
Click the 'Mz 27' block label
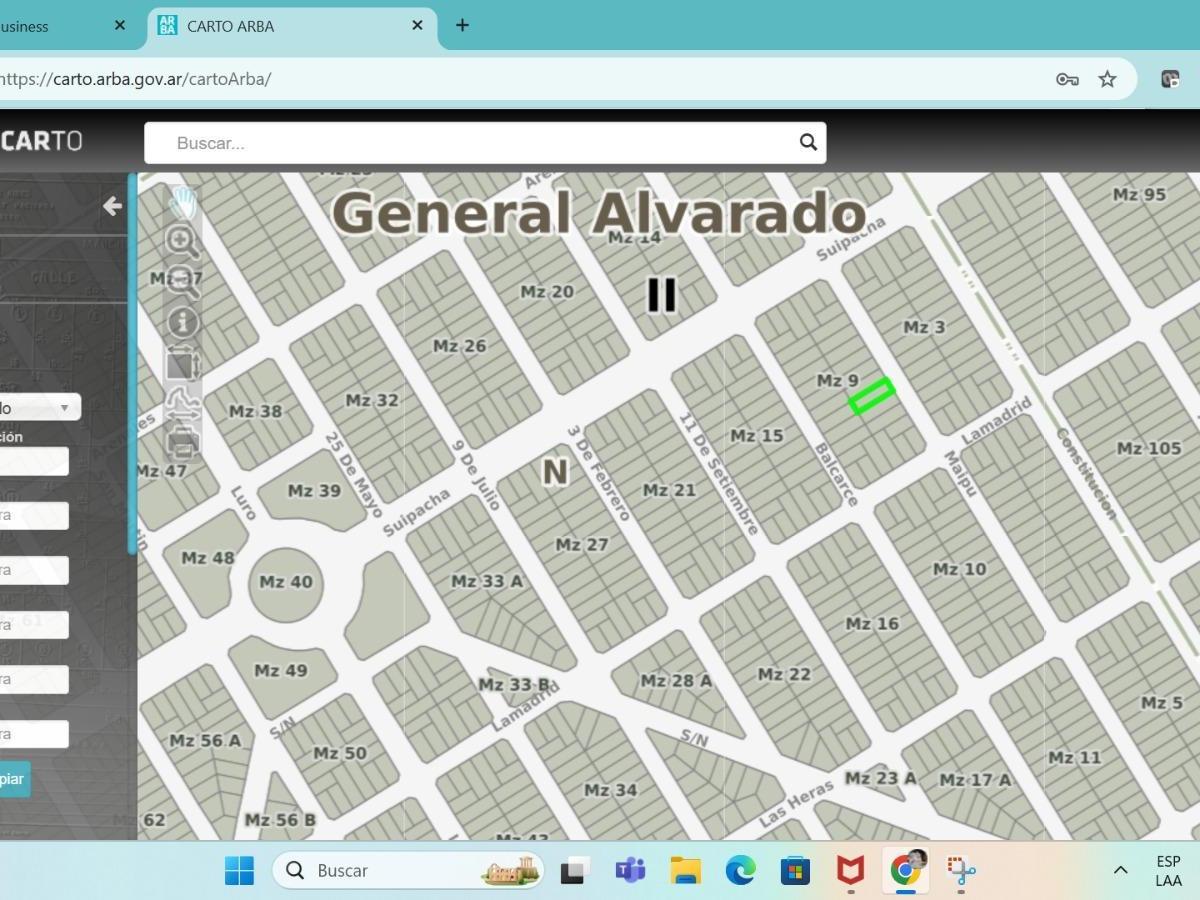[582, 545]
